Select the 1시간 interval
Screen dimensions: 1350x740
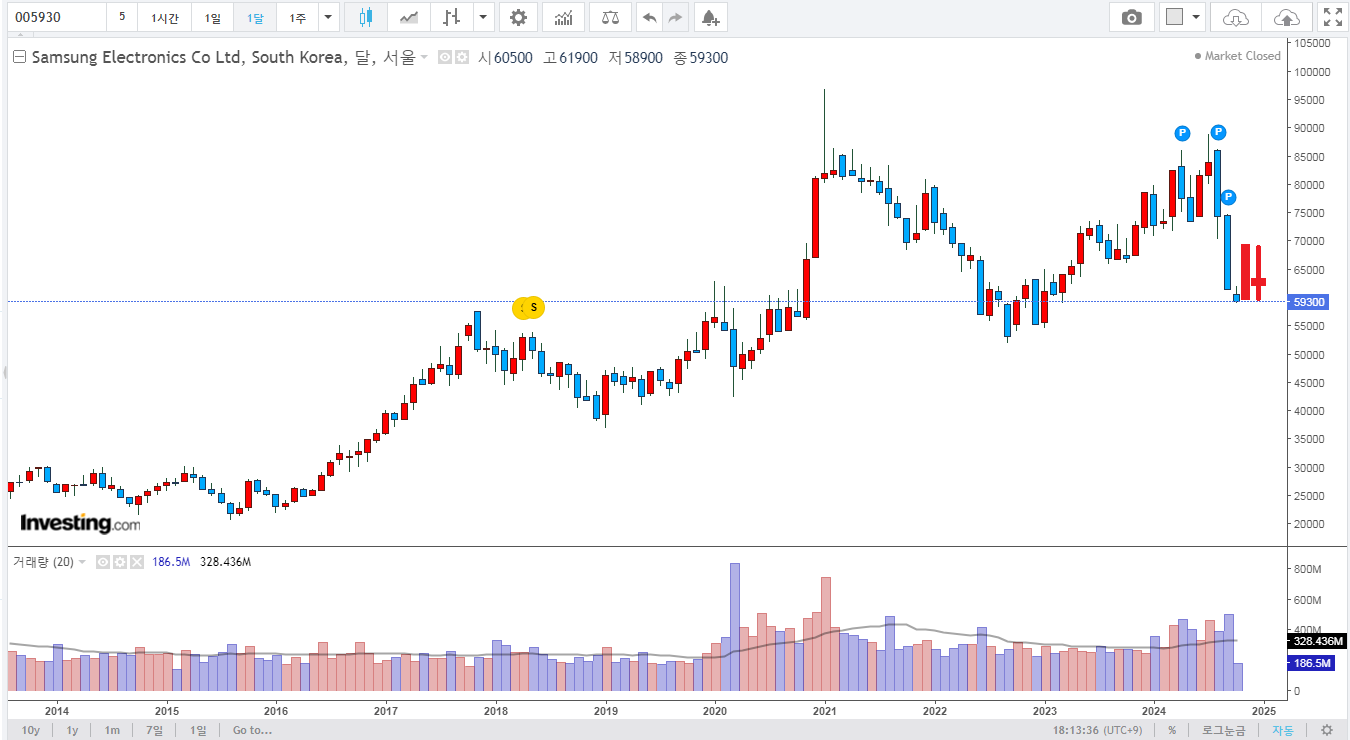pos(164,17)
